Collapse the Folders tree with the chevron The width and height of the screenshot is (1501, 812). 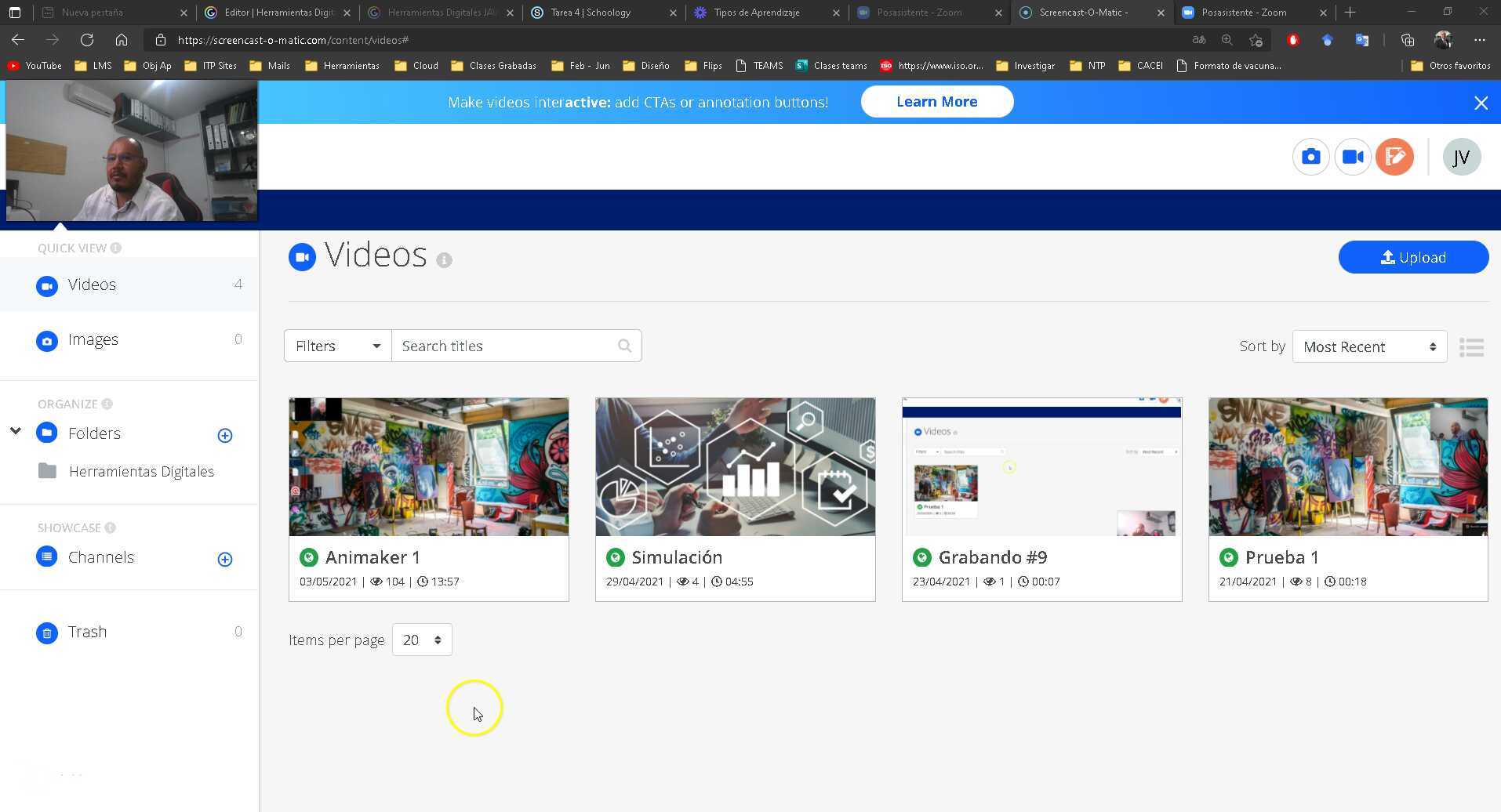[x=15, y=430]
